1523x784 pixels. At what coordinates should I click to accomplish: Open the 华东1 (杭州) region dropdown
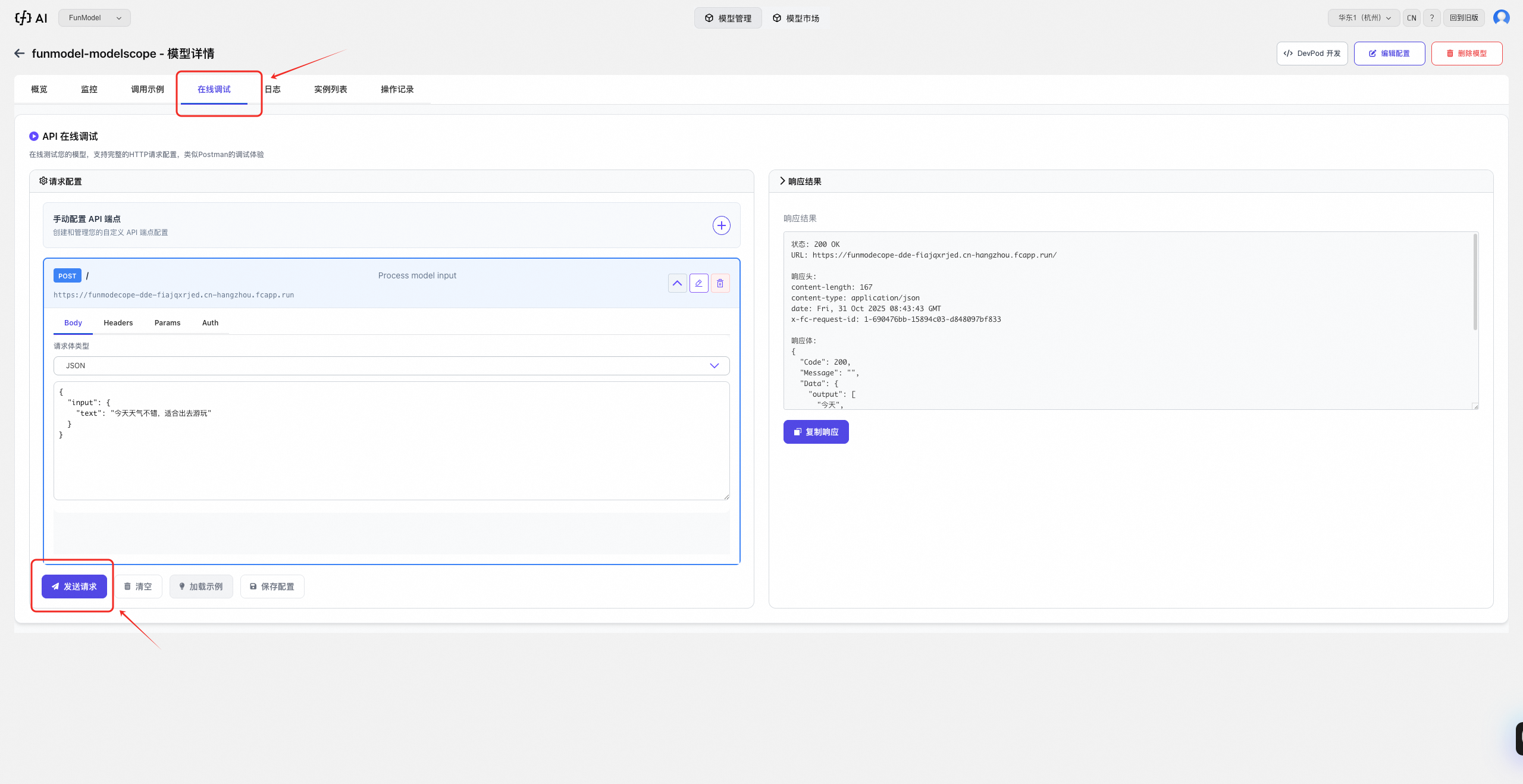[x=1364, y=18]
